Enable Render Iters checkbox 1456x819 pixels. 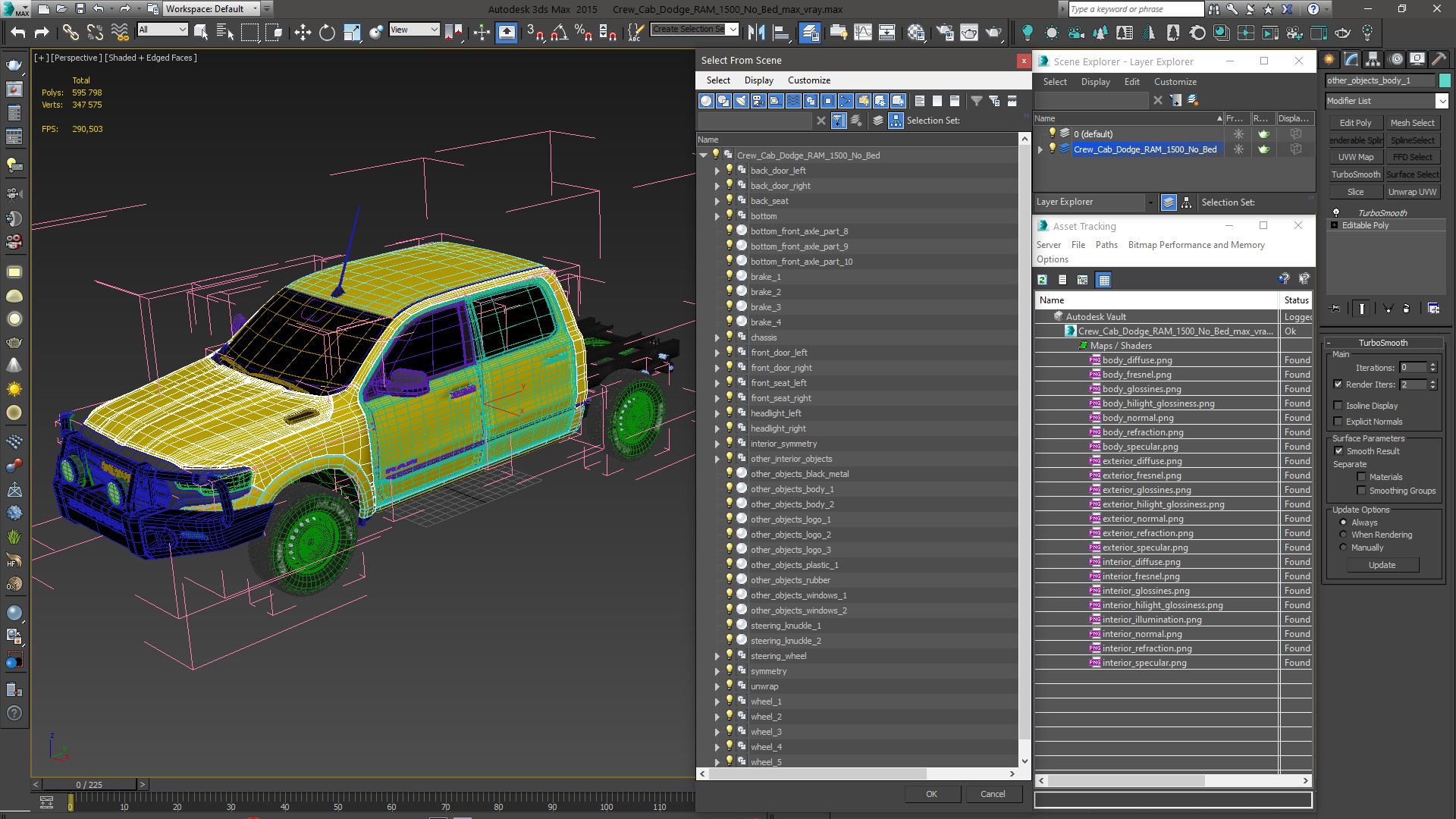click(1338, 384)
